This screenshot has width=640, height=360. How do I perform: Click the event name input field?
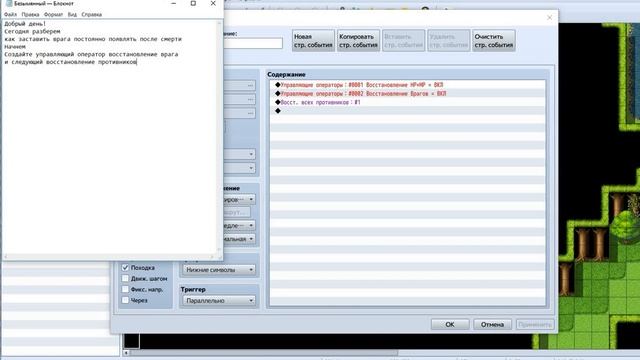click(x=253, y=43)
